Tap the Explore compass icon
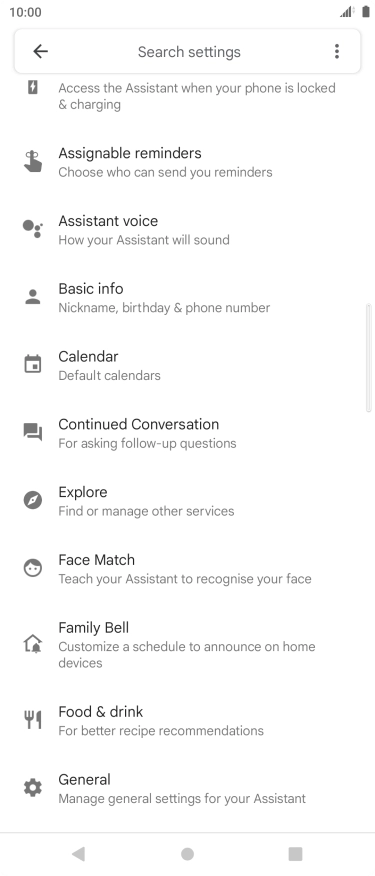Image resolution: width=375 pixels, height=876 pixels. (33, 500)
